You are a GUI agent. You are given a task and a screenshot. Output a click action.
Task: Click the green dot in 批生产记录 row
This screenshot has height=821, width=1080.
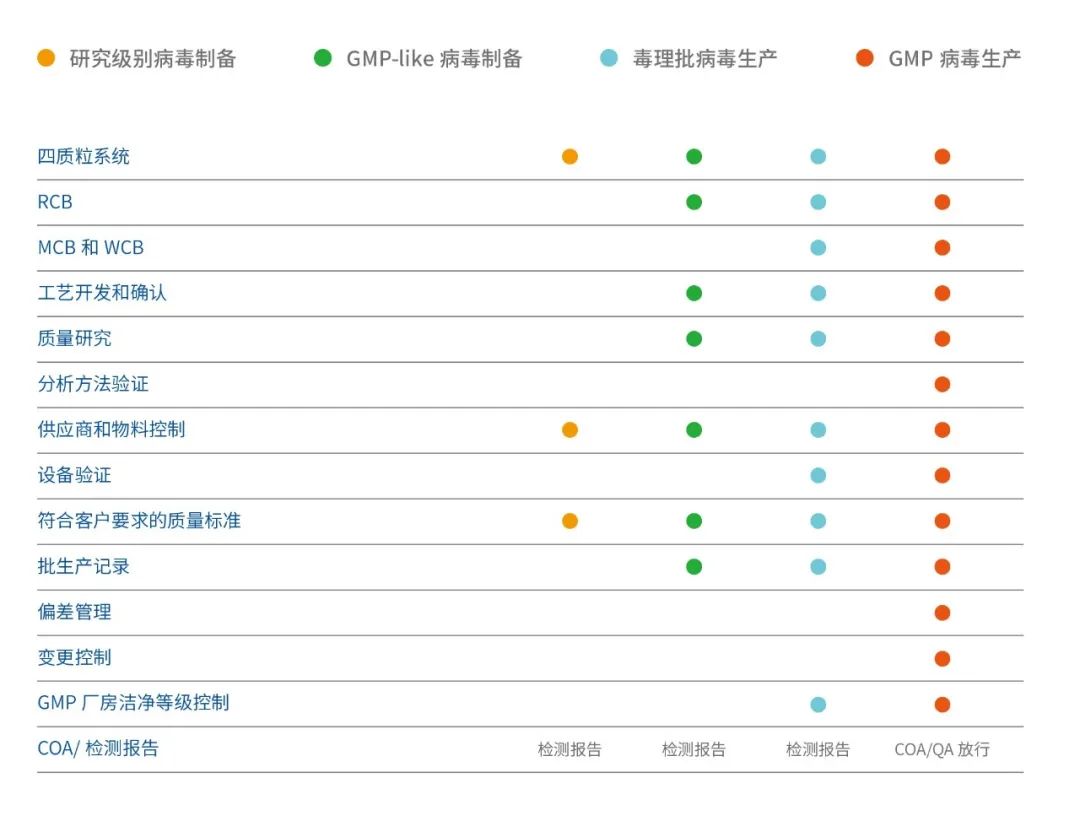[694, 567]
